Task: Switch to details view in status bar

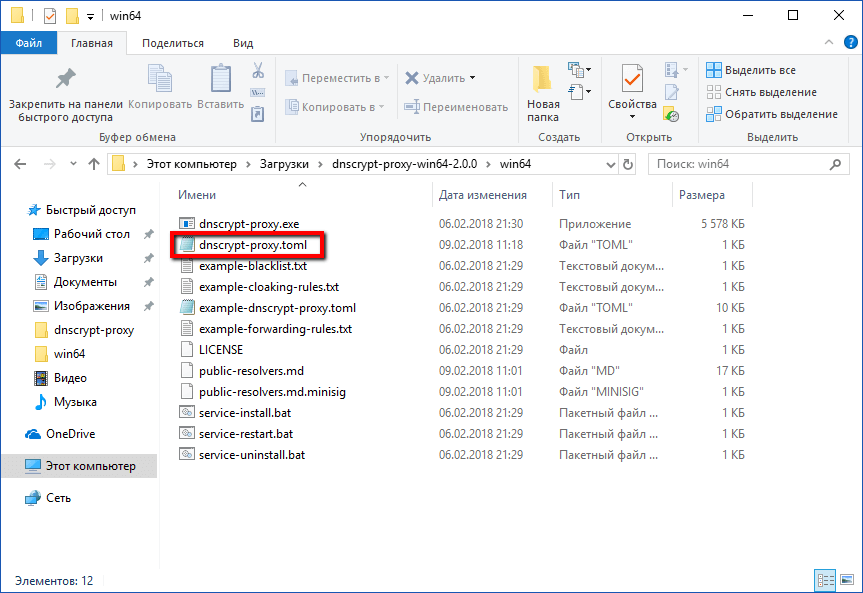Action: coord(825,580)
